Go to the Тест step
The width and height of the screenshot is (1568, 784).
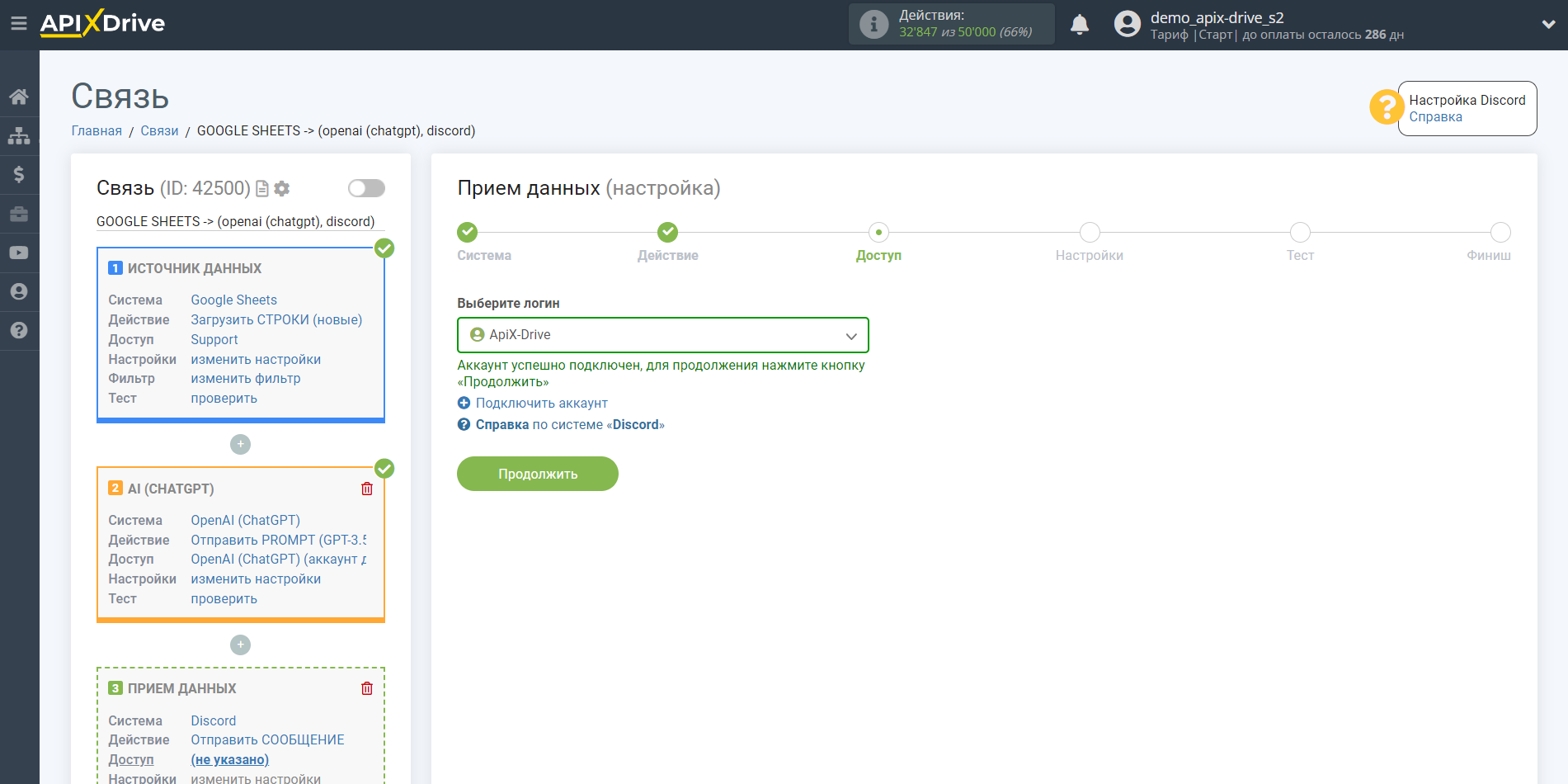click(x=1300, y=232)
